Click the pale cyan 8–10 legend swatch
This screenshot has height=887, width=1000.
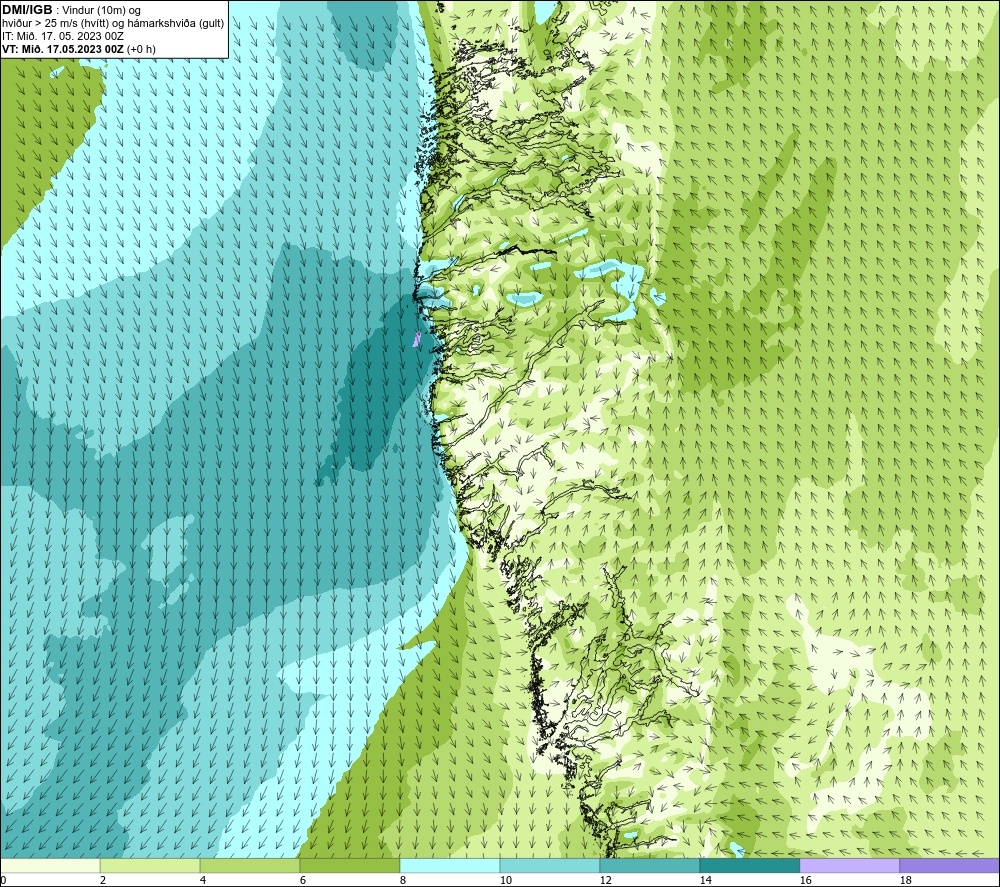[x=450, y=866]
